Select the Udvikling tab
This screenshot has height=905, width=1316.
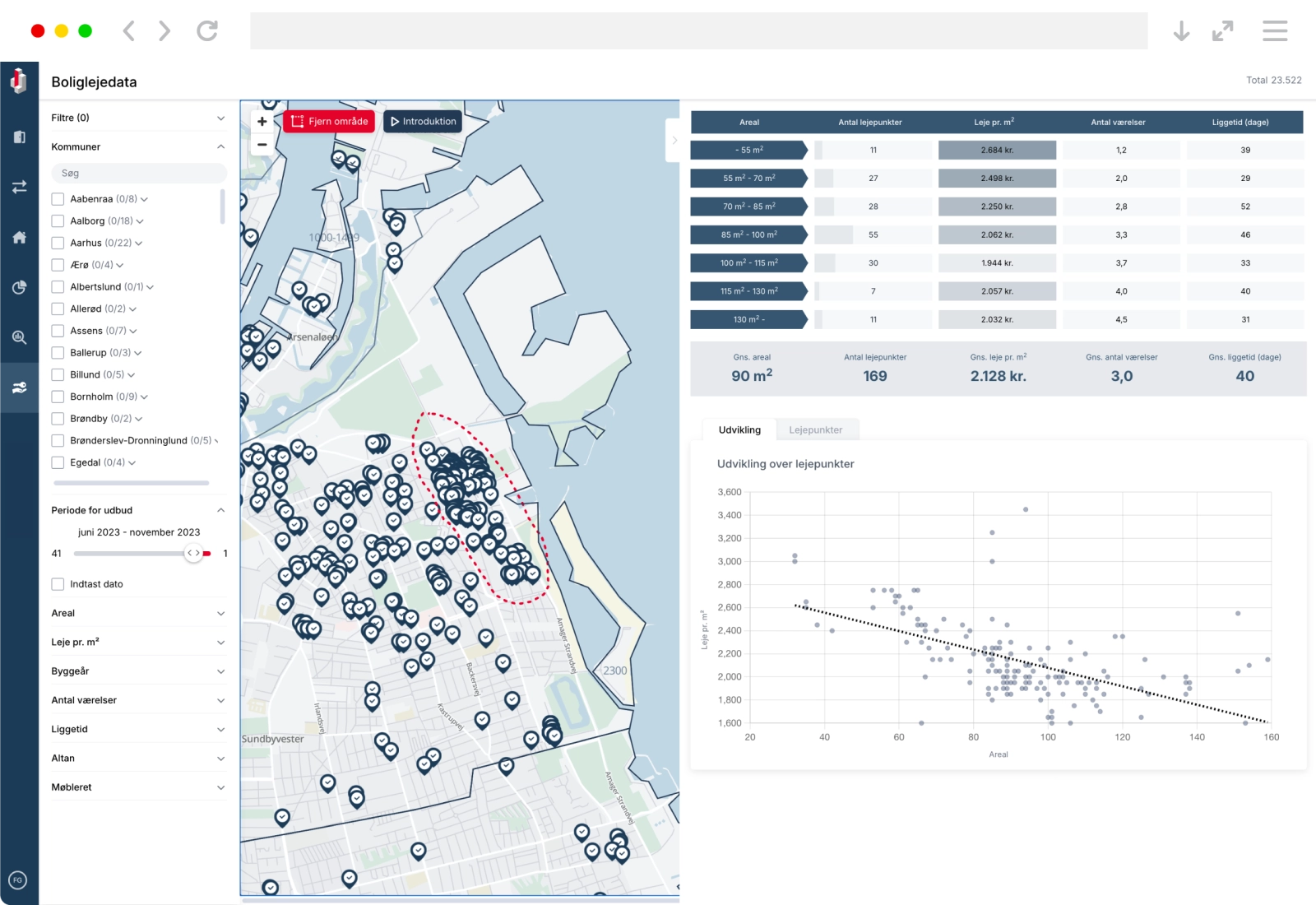tap(739, 430)
